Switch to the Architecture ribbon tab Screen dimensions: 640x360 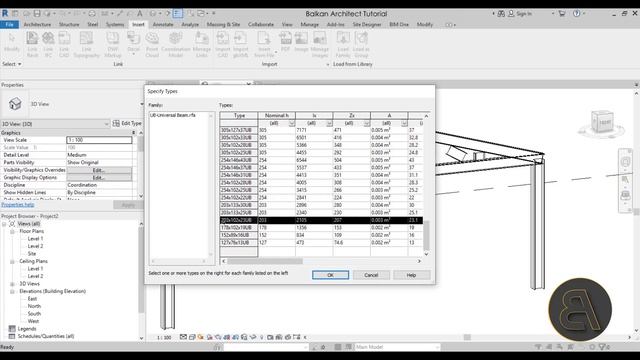tap(37, 24)
